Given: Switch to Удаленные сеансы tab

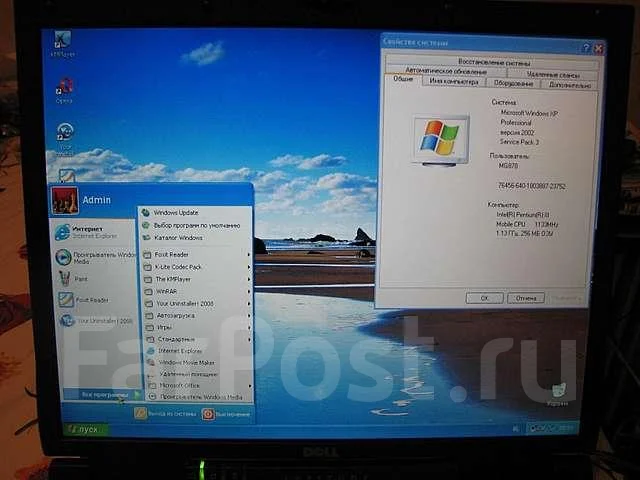Looking at the screenshot, I should (x=553, y=74).
